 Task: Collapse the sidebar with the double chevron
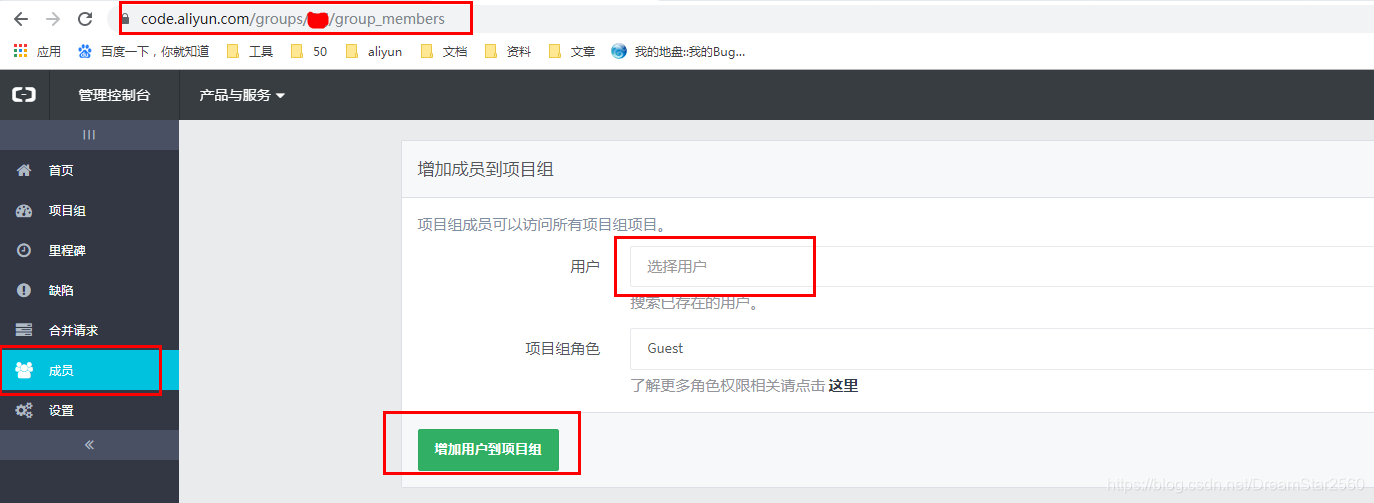click(x=89, y=445)
